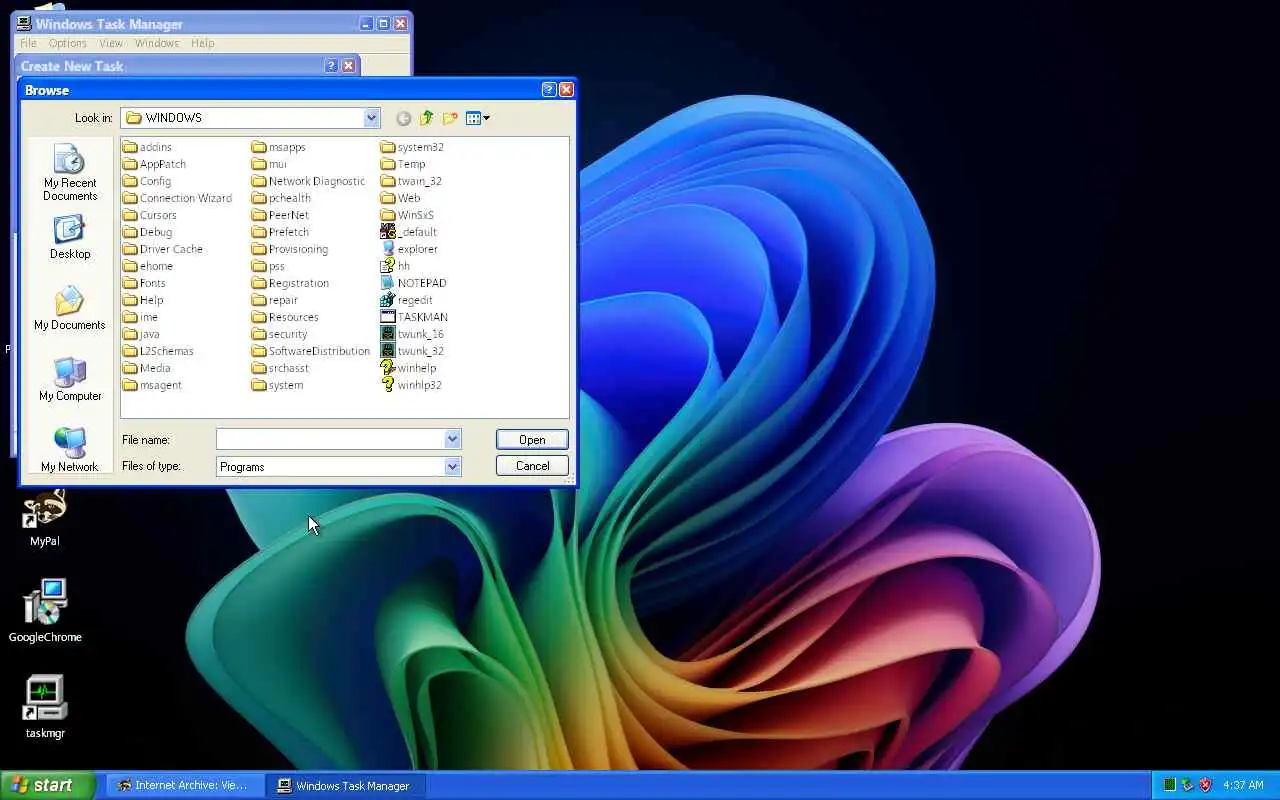Open Help menu in Windows Task Manager
The image size is (1280, 800).
(202, 43)
